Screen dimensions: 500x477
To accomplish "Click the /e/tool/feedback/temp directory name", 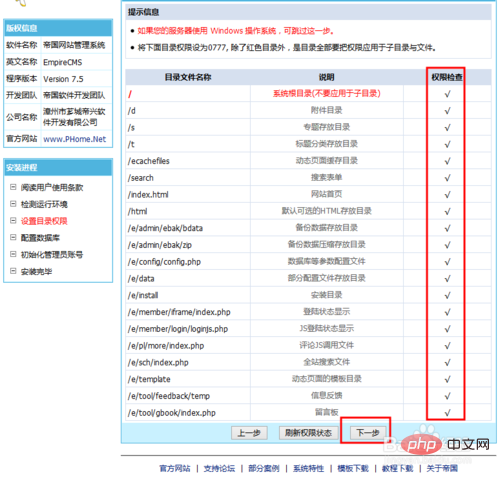I will [169, 396].
